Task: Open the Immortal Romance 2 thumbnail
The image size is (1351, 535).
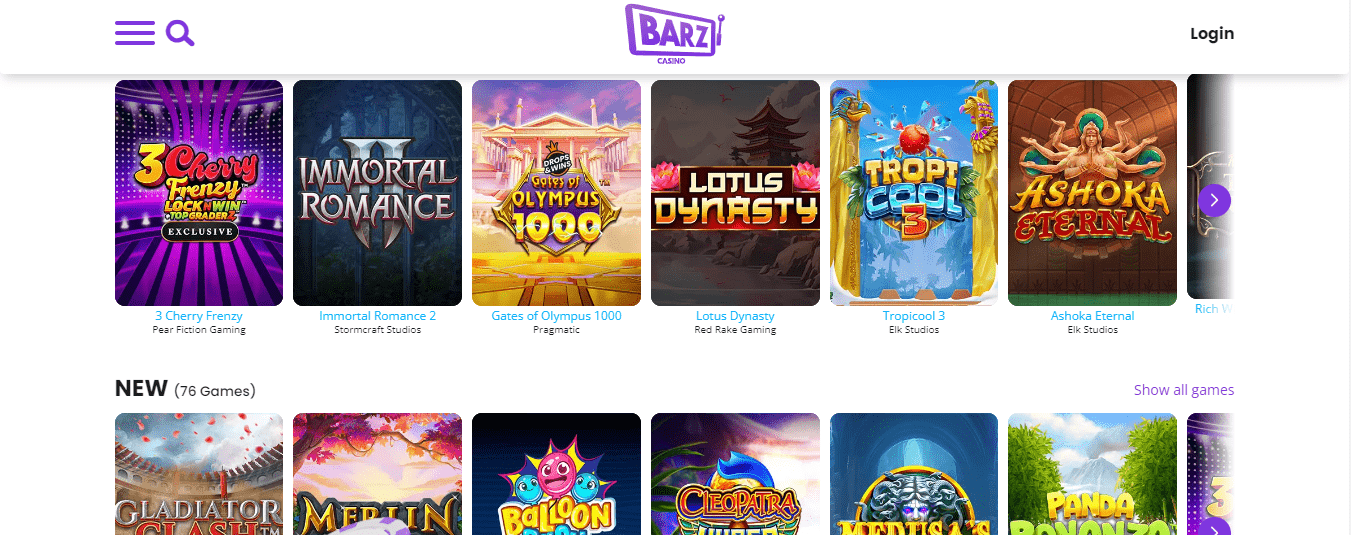Action: pos(377,193)
